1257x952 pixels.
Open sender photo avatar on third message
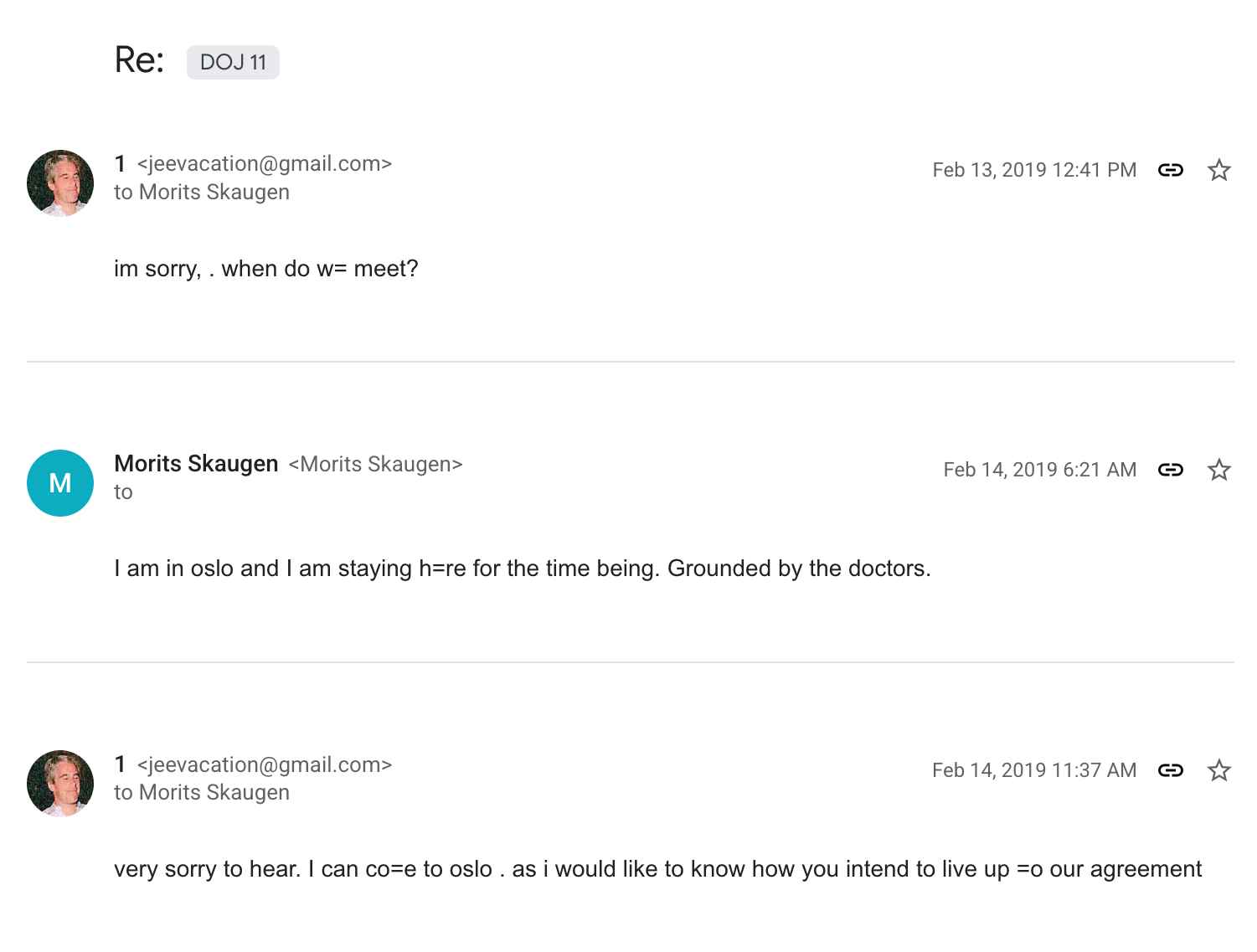click(x=60, y=784)
